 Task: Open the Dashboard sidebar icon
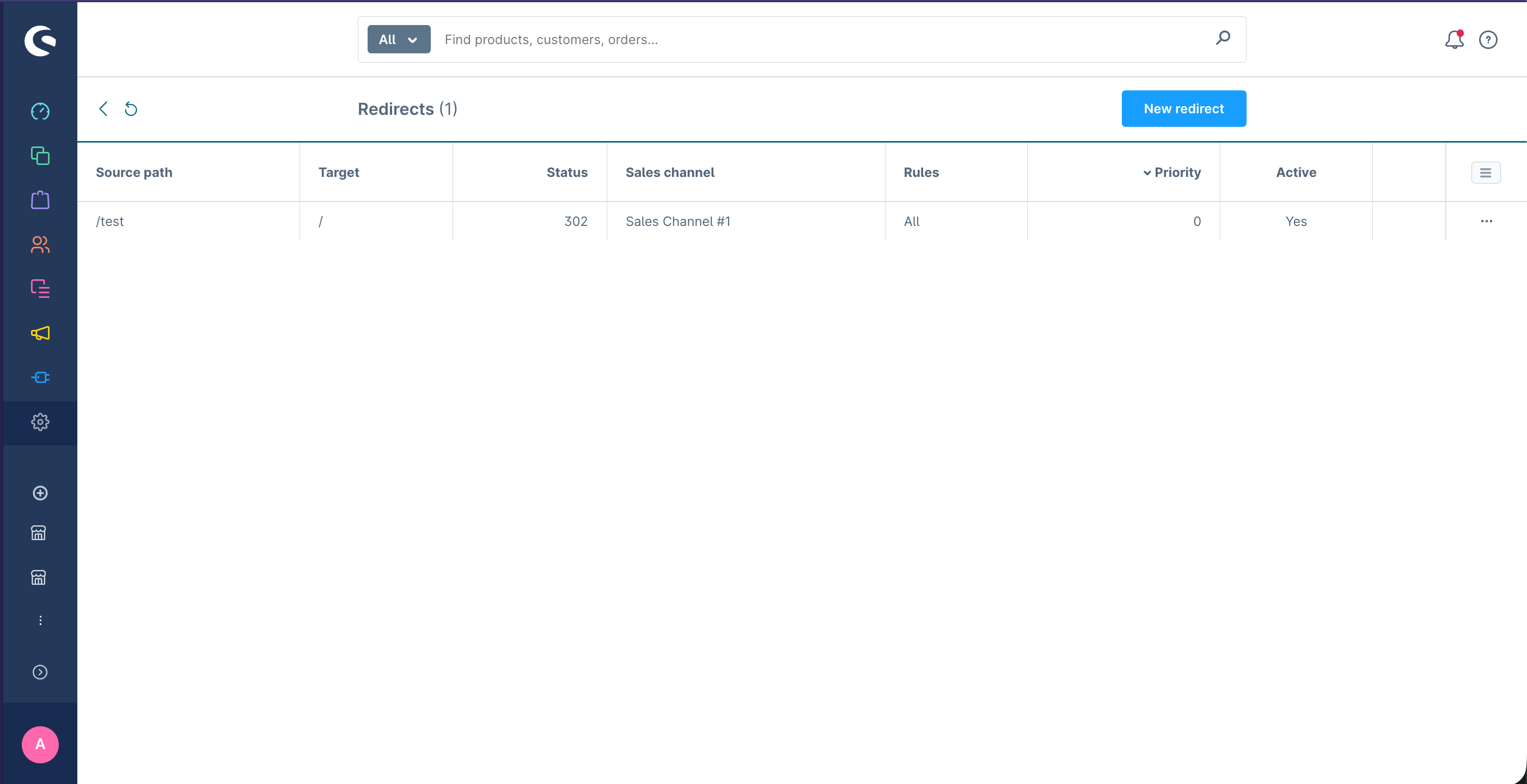(40, 112)
